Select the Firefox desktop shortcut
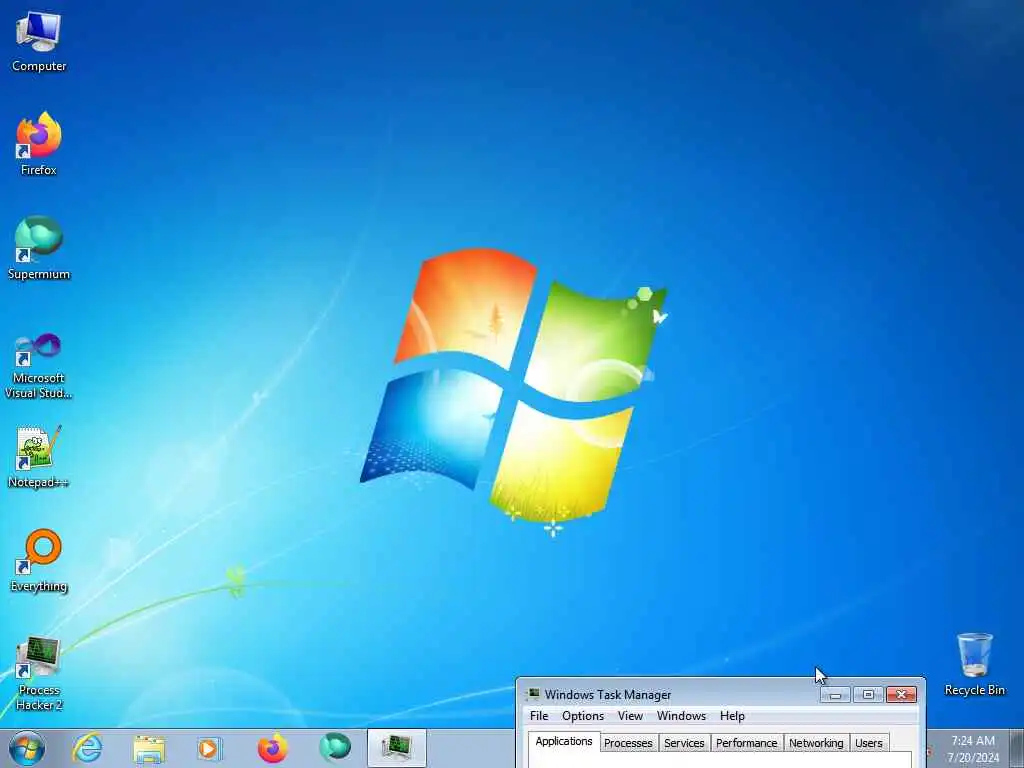1024x768 pixels. (x=39, y=144)
